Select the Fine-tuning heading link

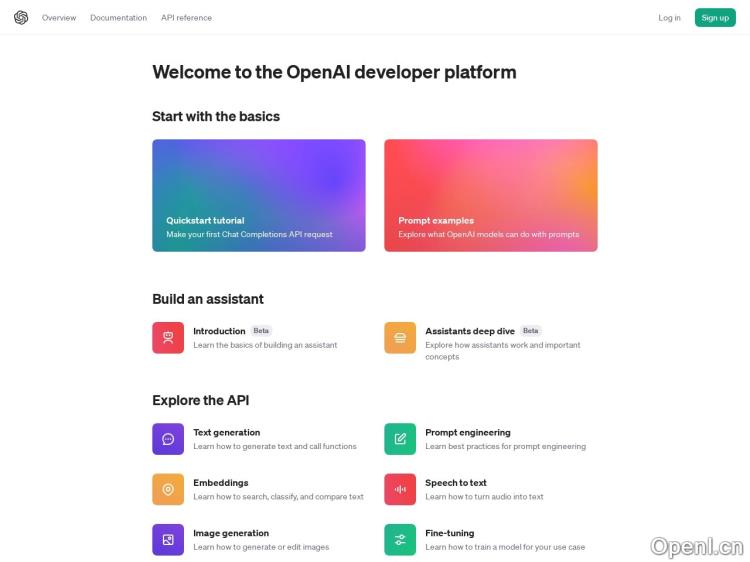450,533
